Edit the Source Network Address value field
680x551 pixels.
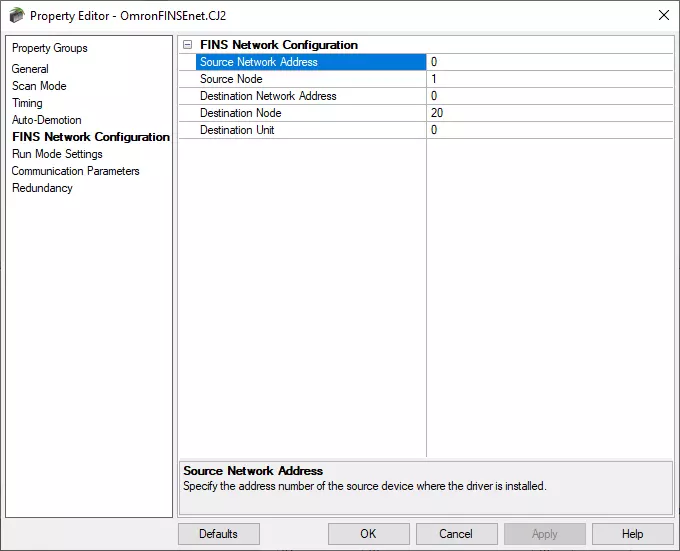[549, 62]
